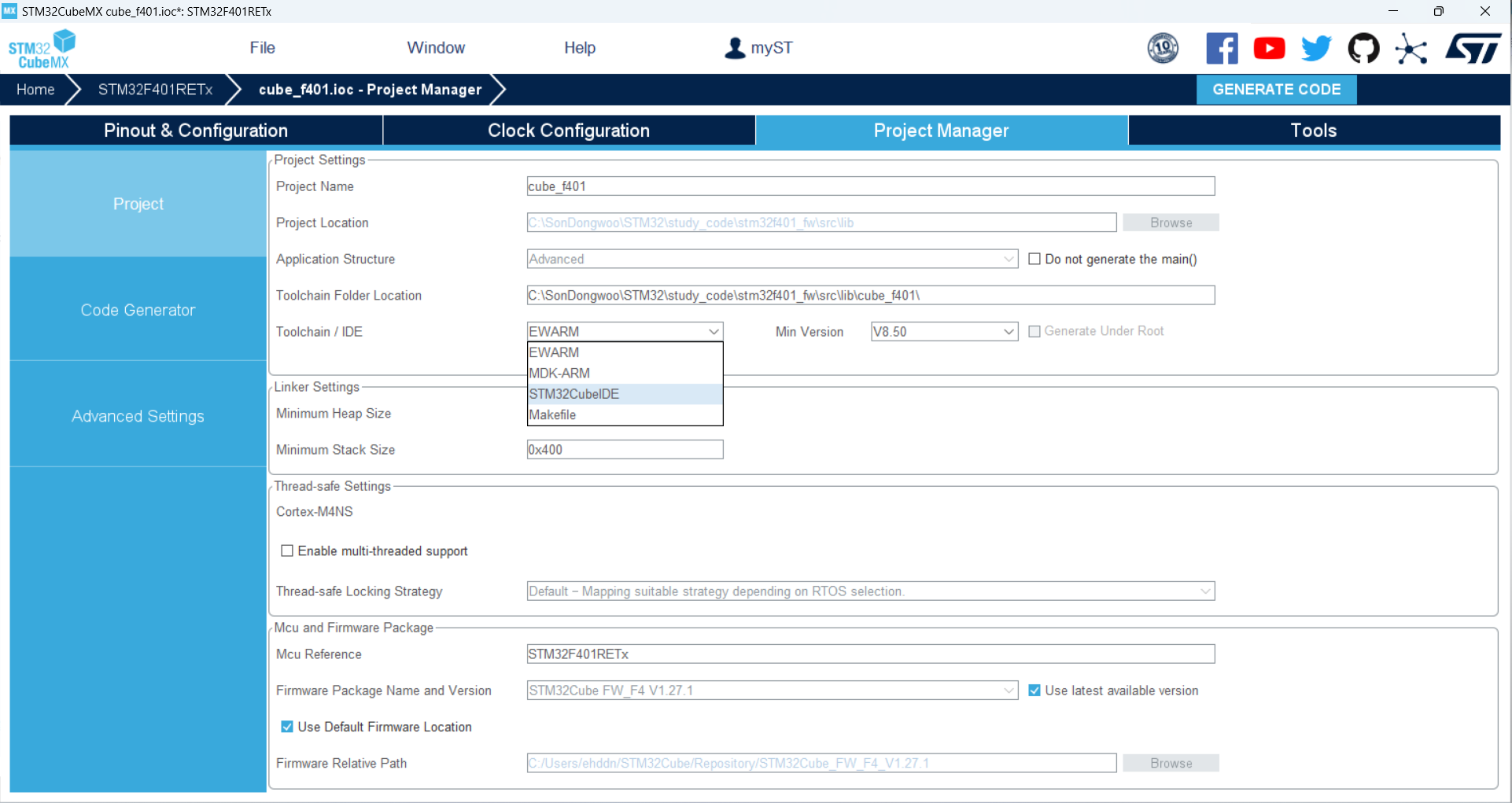
Task: Open the 10-year anniversary badge icon
Action: coord(1163,48)
